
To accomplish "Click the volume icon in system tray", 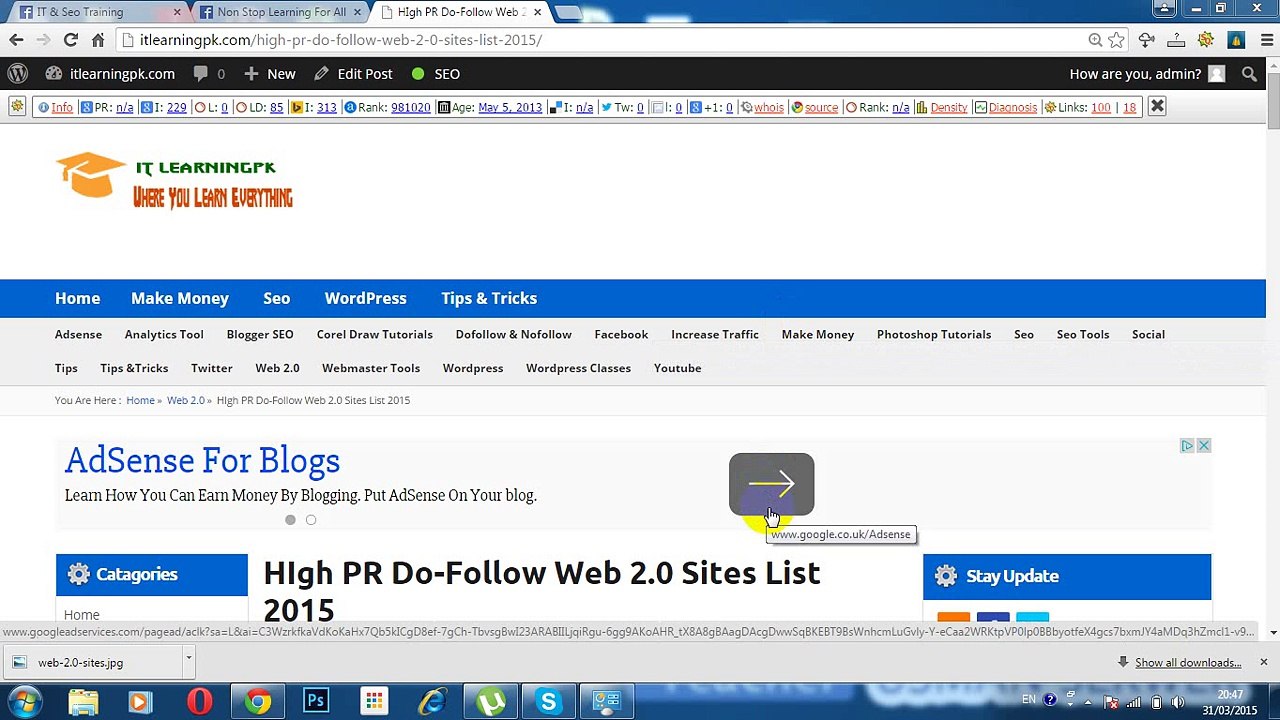I will pyautogui.click(x=1178, y=702).
